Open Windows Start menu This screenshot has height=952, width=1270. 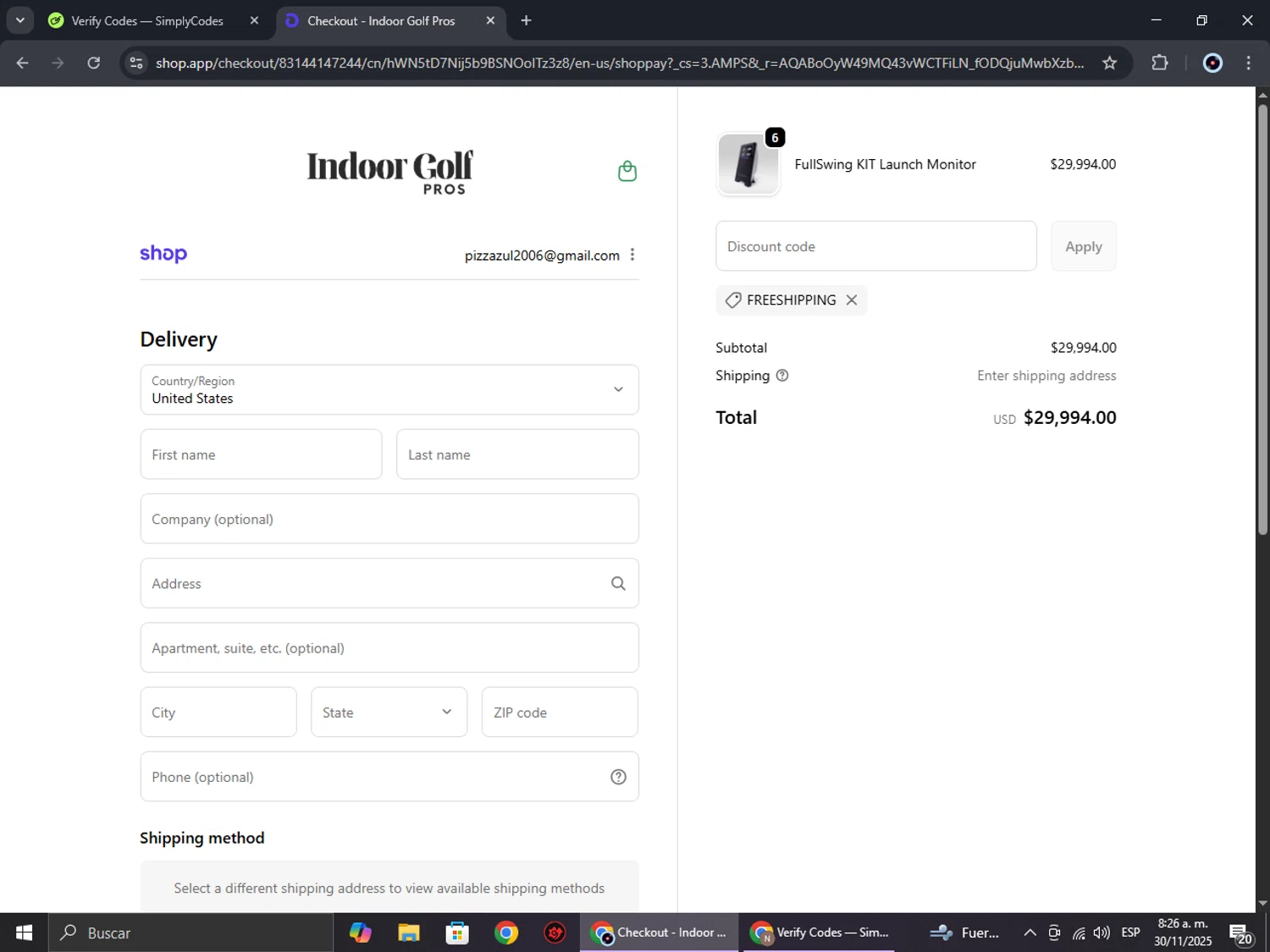[24, 933]
